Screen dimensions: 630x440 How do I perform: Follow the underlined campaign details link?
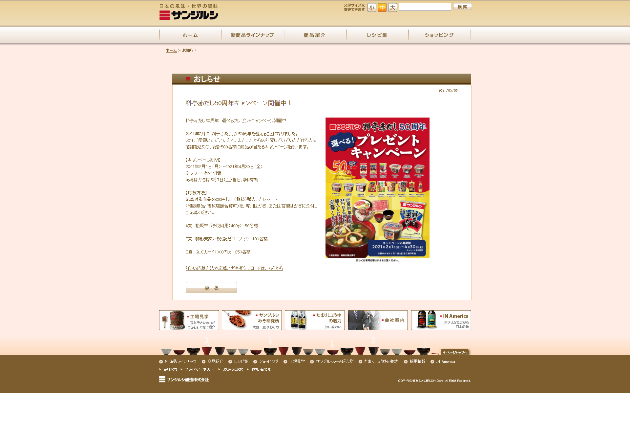[233, 268]
